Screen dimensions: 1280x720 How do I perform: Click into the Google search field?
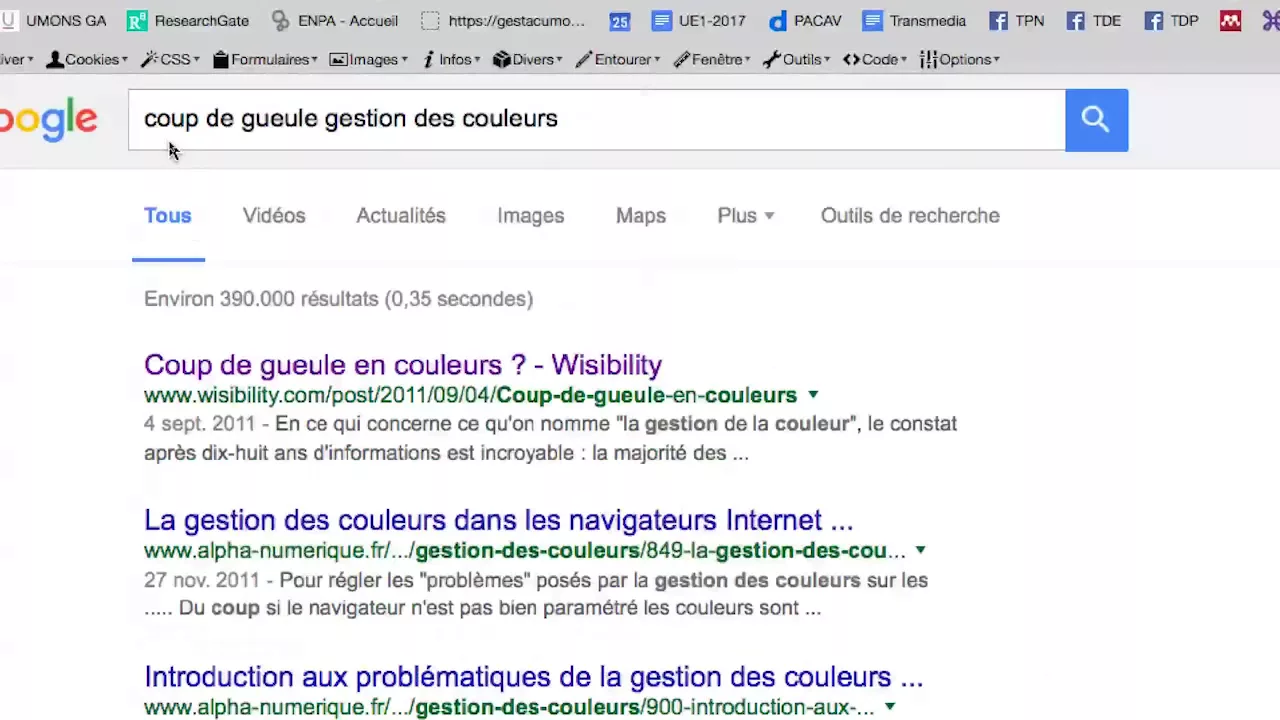click(x=597, y=120)
